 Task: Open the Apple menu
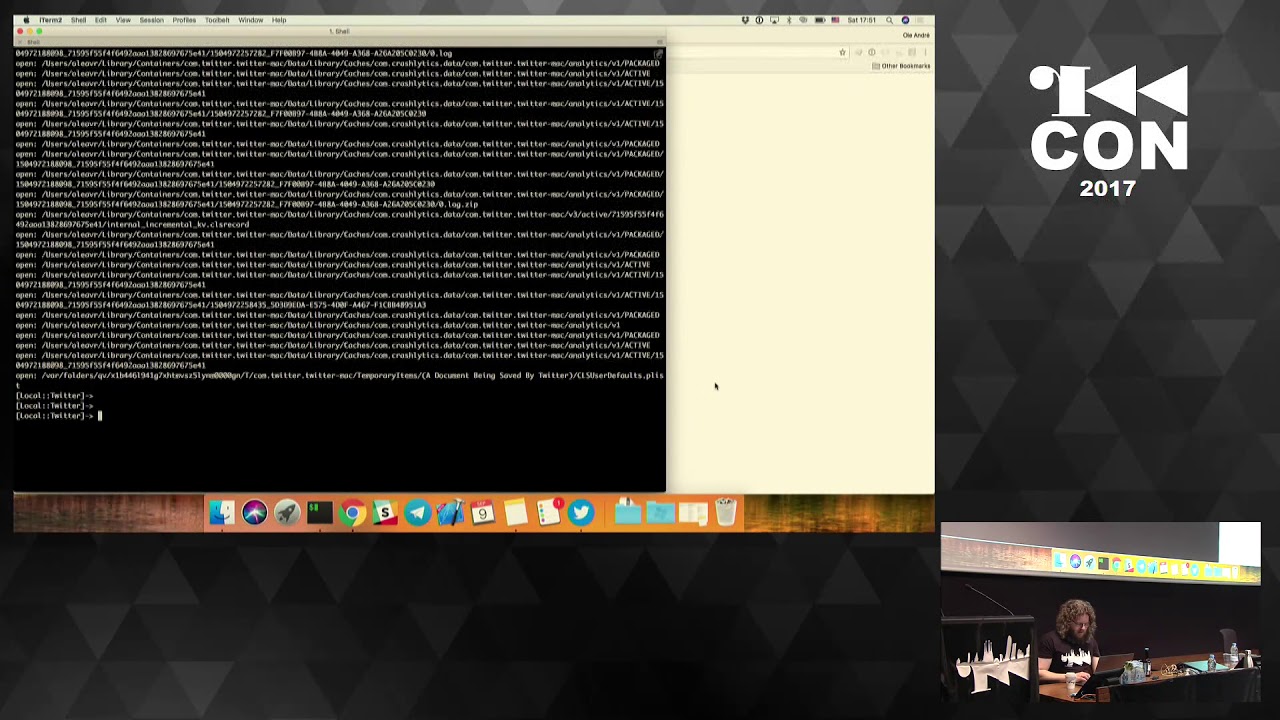tap(26, 20)
